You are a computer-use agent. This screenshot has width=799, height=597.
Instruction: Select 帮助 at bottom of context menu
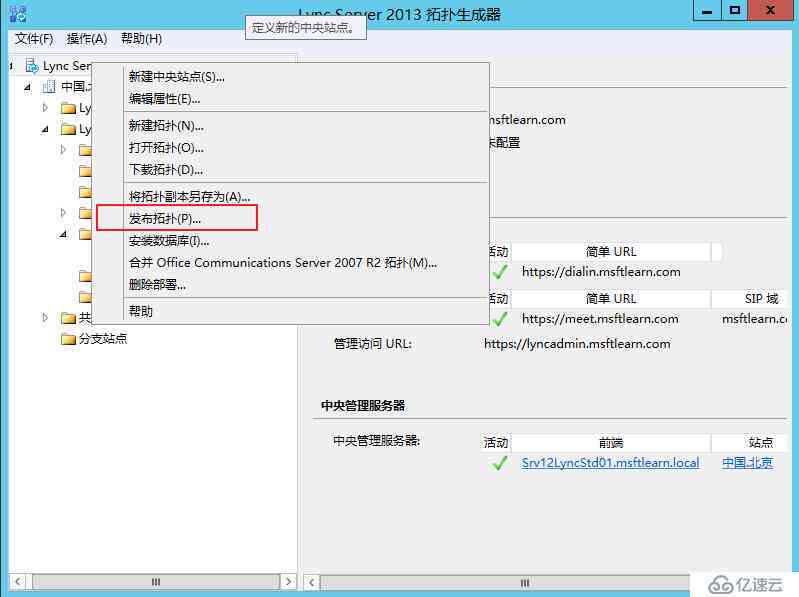click(141, 311)
